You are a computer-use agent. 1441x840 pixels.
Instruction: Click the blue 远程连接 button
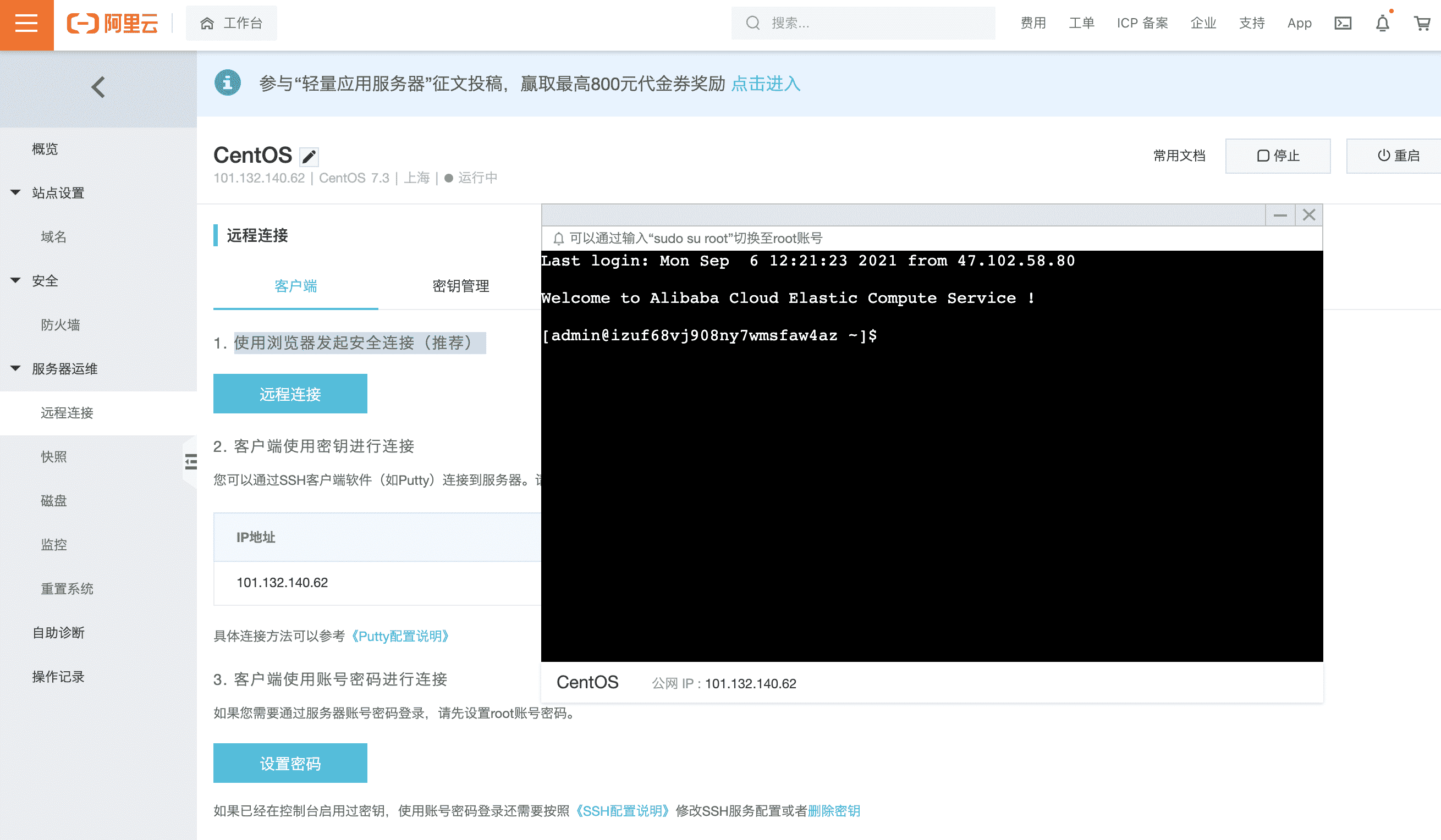click(x=290, y=394)
